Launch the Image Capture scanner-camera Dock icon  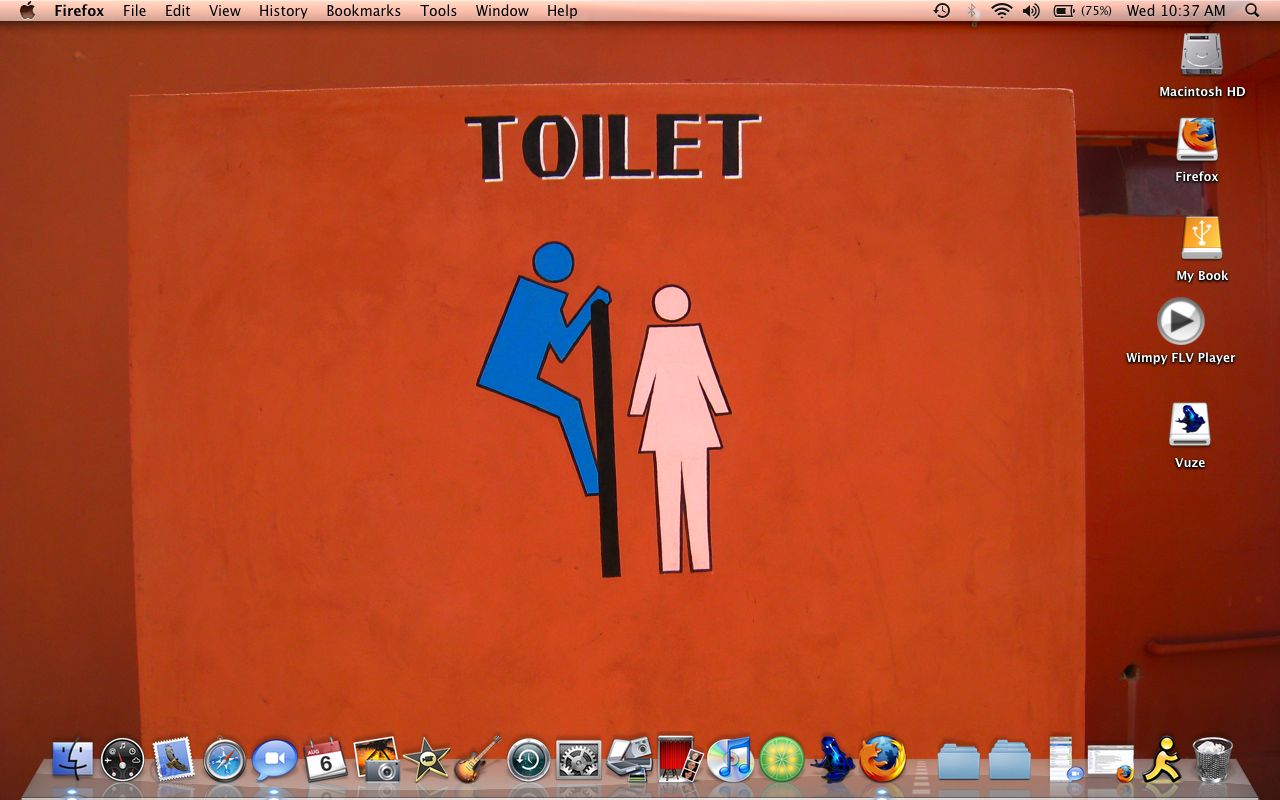point(629,760)
